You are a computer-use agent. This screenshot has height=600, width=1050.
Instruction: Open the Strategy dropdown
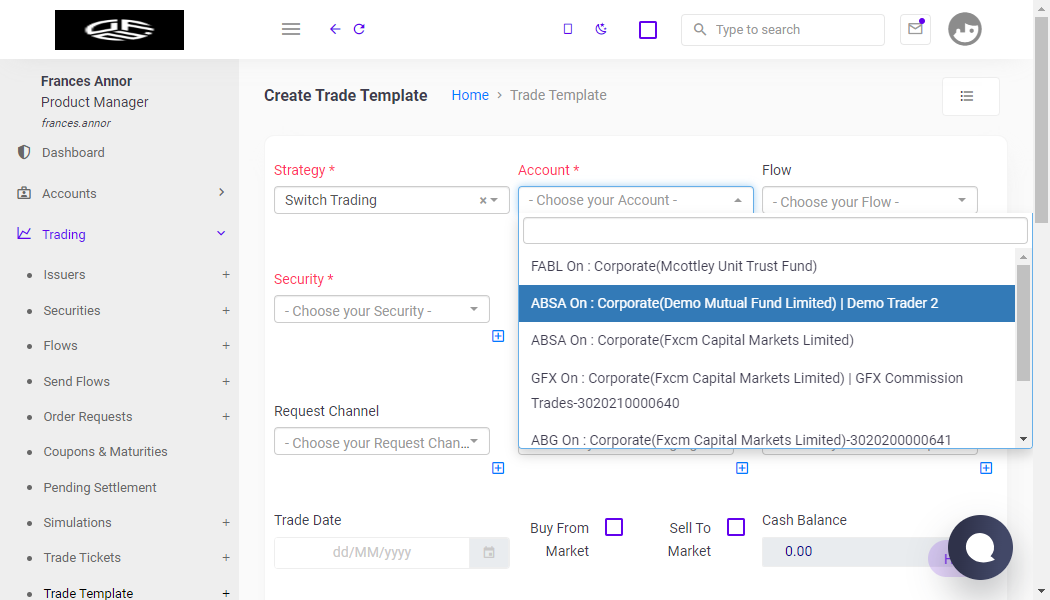coord(392,200)
